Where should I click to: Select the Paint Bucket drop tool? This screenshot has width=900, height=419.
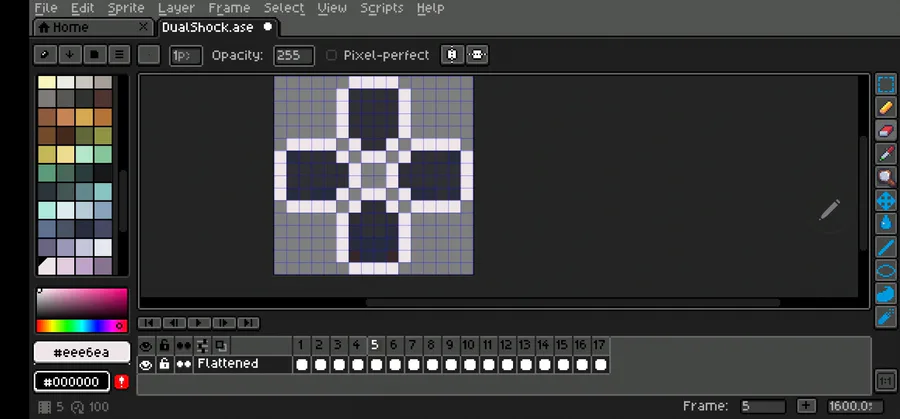[886, 224]
